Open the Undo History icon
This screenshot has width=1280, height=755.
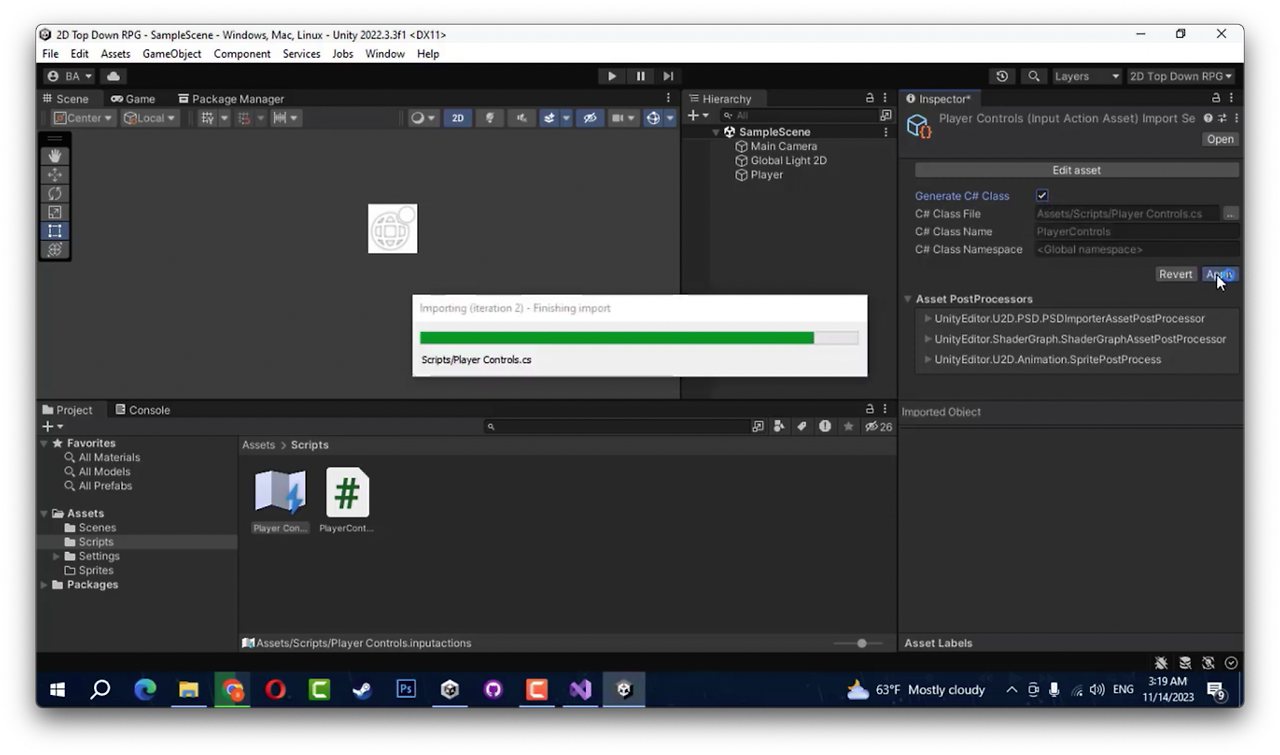pyautogui.click(x=1003, y=76)
